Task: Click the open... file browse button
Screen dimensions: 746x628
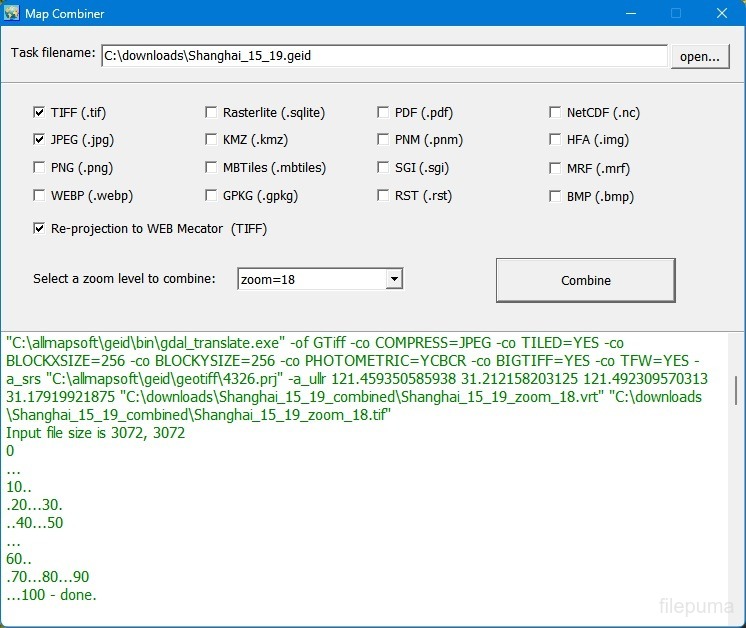Action: coord(699,56)
